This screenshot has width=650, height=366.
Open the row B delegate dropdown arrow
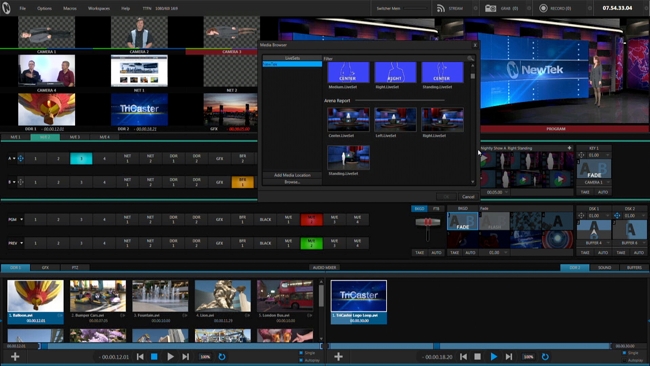(x=14, y=182)
